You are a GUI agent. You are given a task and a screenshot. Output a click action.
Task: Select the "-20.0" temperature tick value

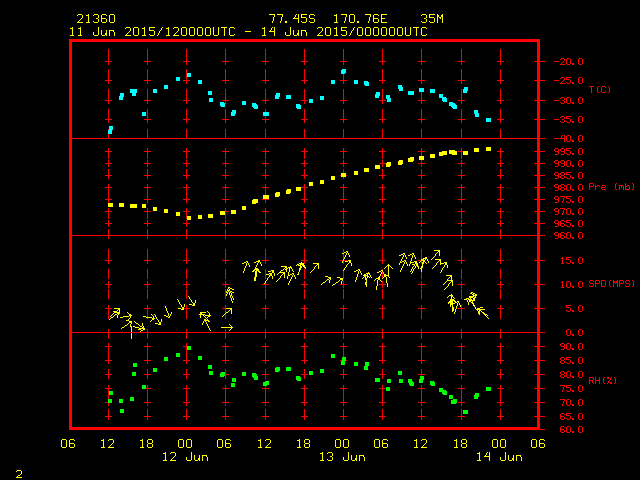569,62
